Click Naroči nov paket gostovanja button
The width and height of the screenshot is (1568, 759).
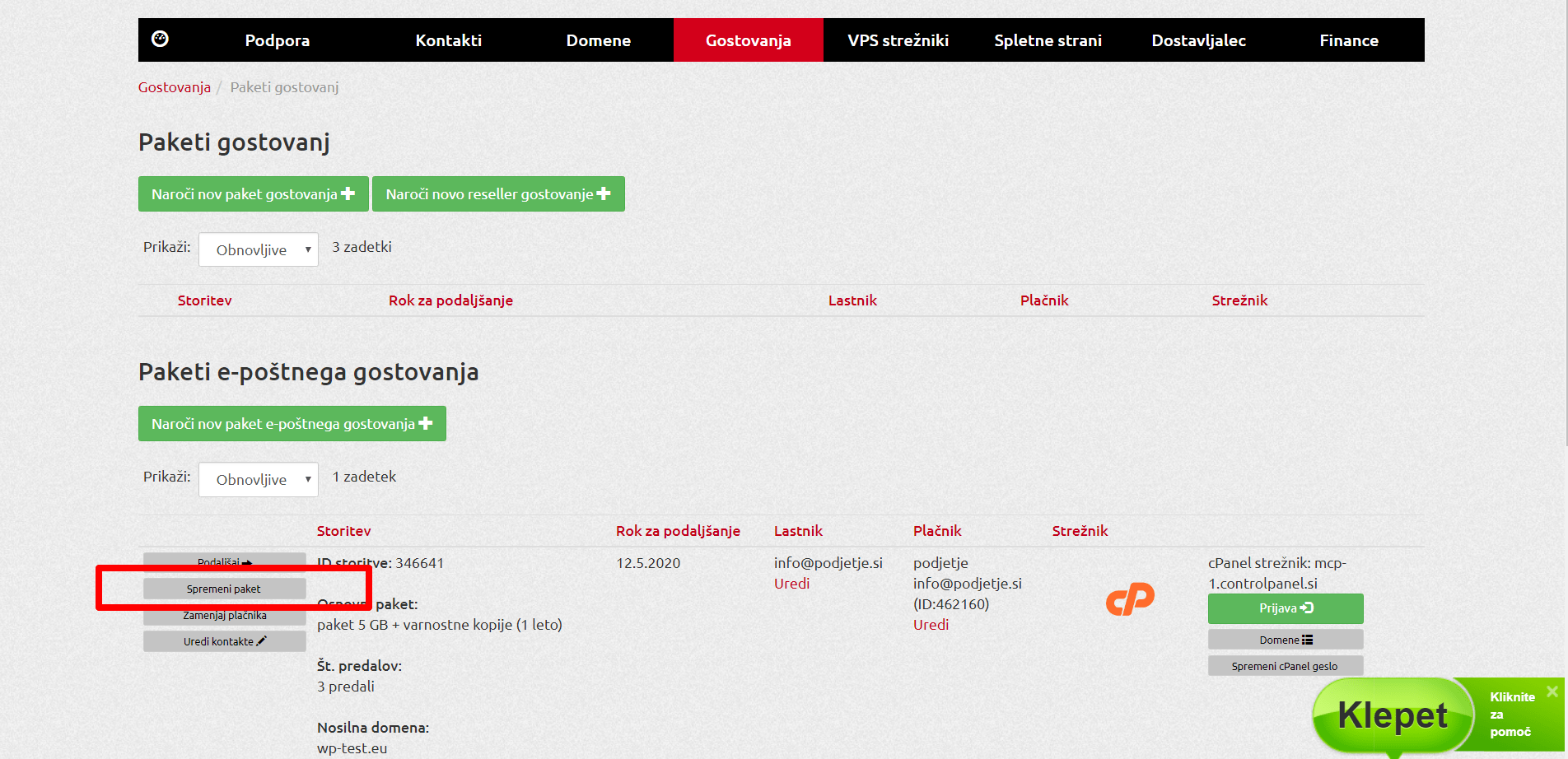pyautogui.click(x=253, y=194)
